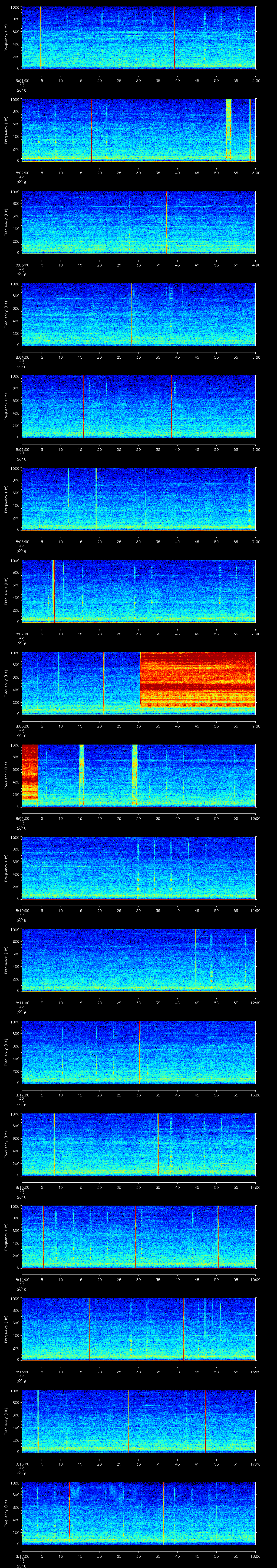Pick the red spike near 47s in 8:16:00 panel

point(205,1421)
